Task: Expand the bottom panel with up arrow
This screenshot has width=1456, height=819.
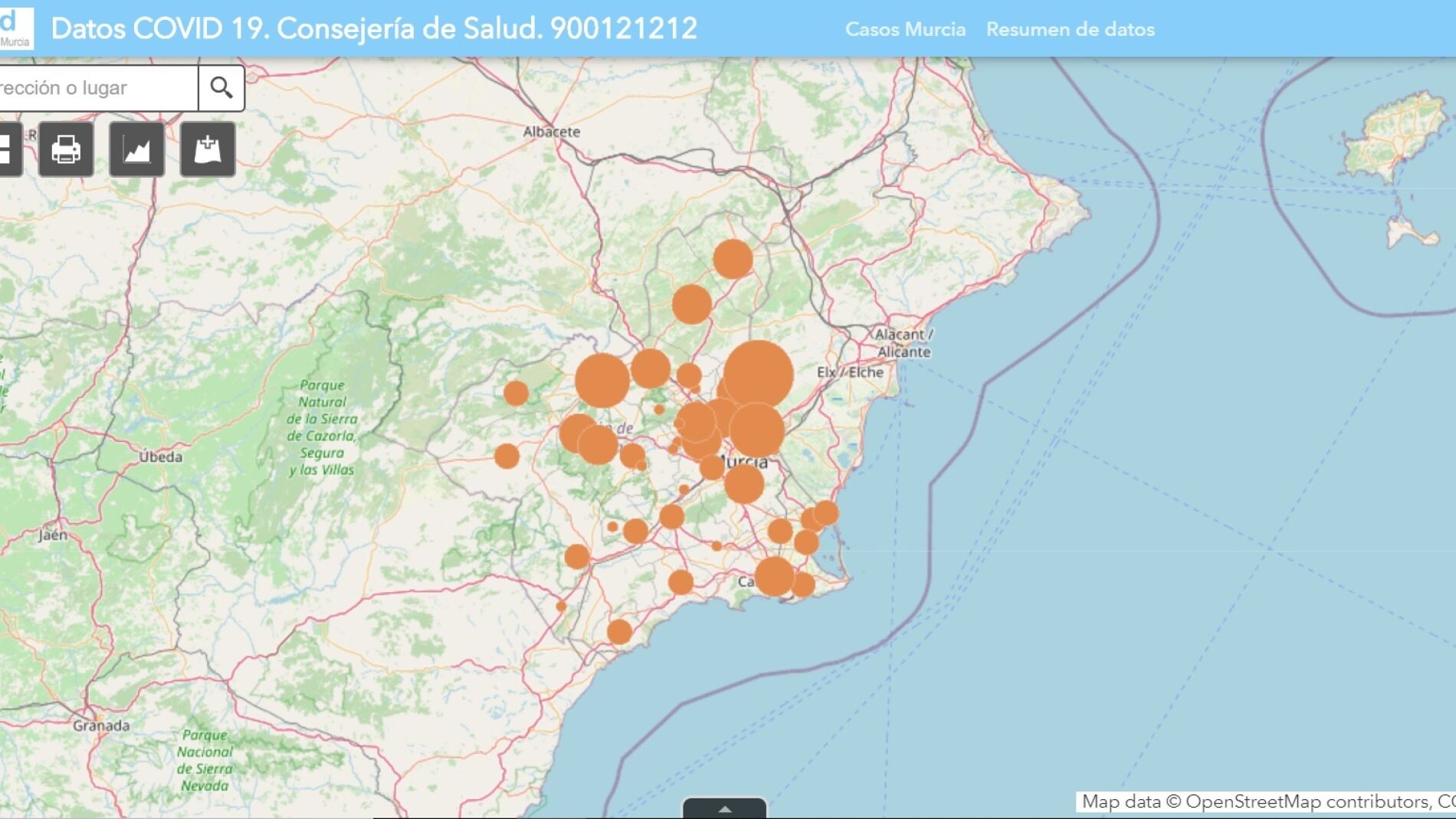Action: click(724, 808)
